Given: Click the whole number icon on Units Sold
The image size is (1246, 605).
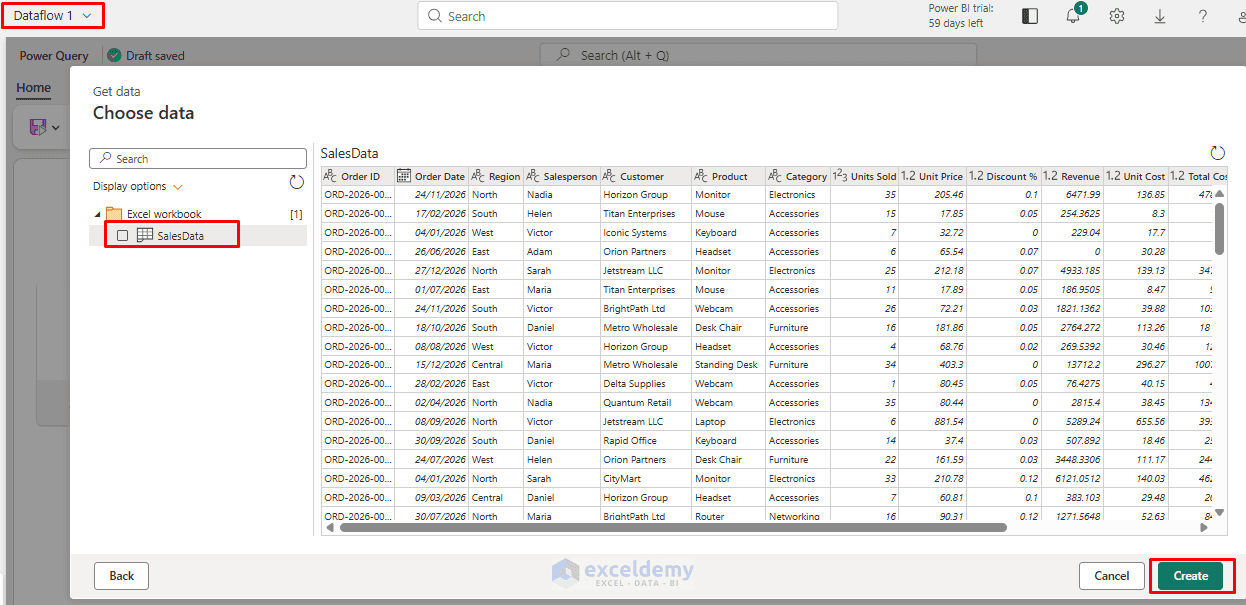Looking at the screenshot, I should pos(840,176).
